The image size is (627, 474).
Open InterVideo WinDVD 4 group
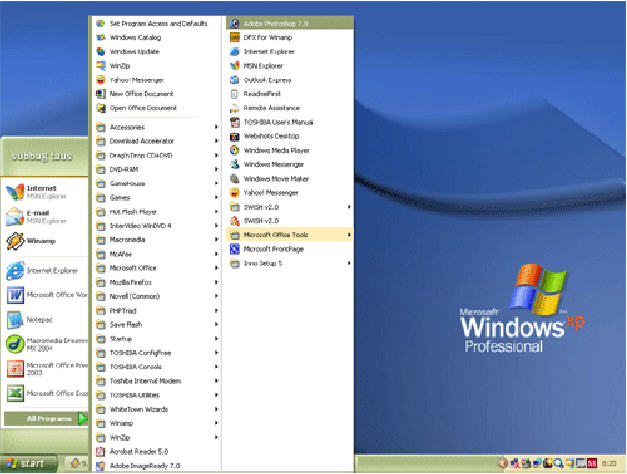pos(156,226)
